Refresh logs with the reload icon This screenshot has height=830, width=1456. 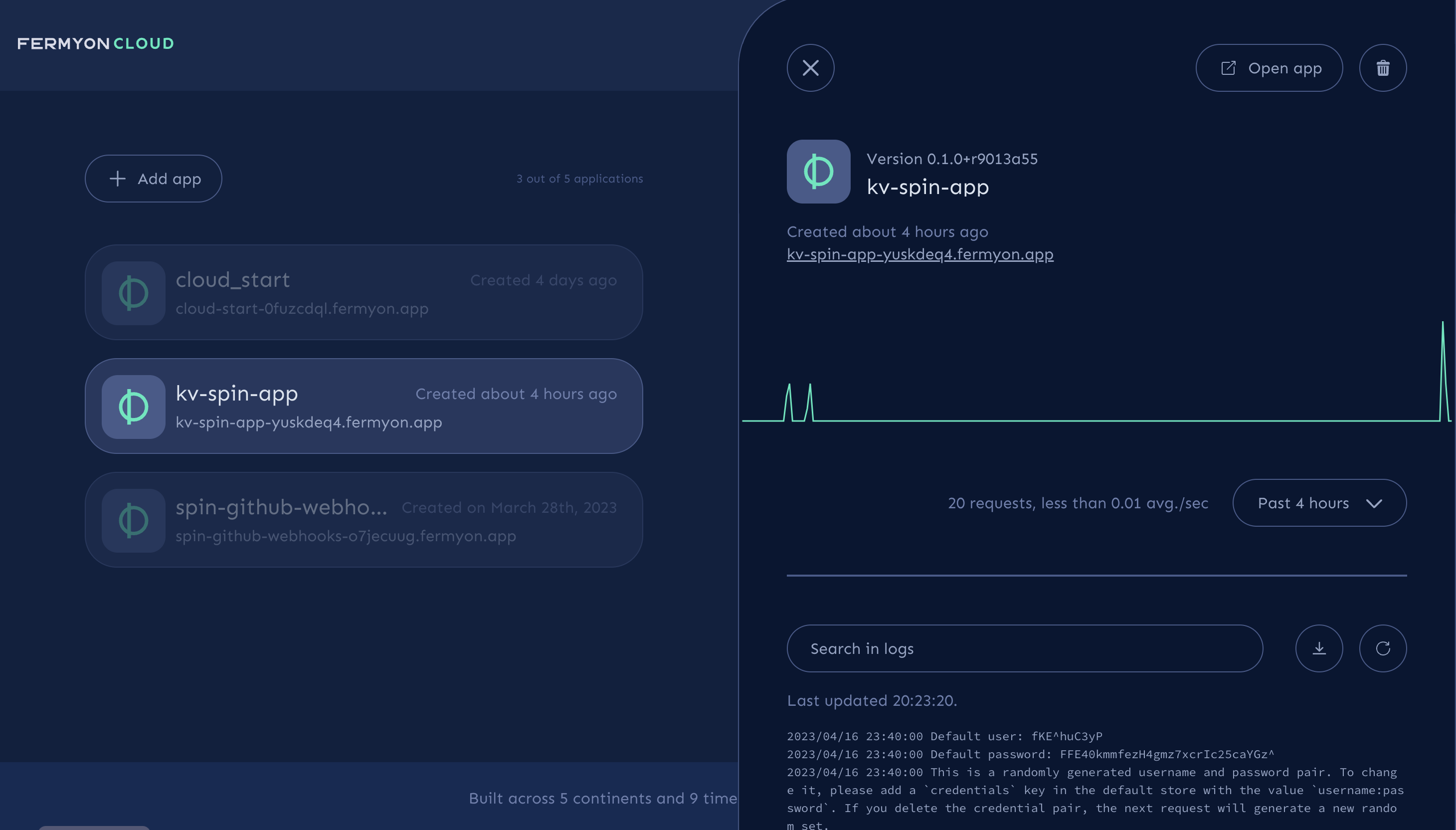coord(1383,648)
